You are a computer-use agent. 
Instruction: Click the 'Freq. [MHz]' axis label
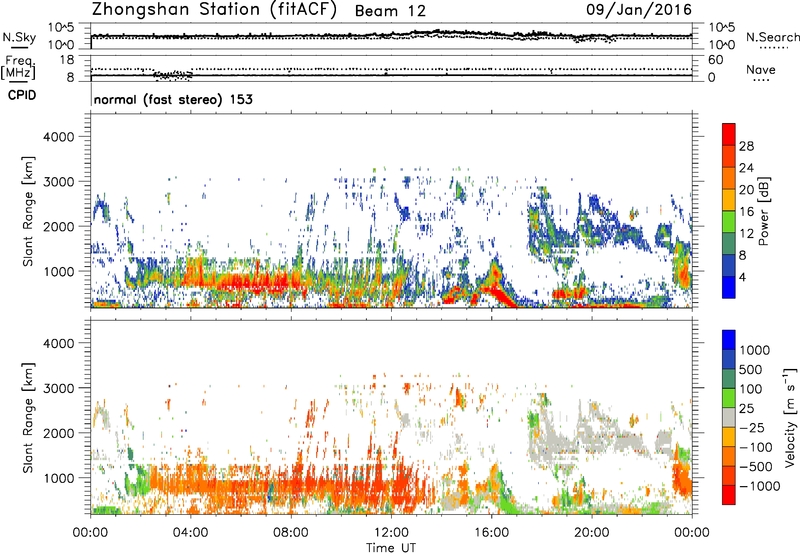[19, 67]
